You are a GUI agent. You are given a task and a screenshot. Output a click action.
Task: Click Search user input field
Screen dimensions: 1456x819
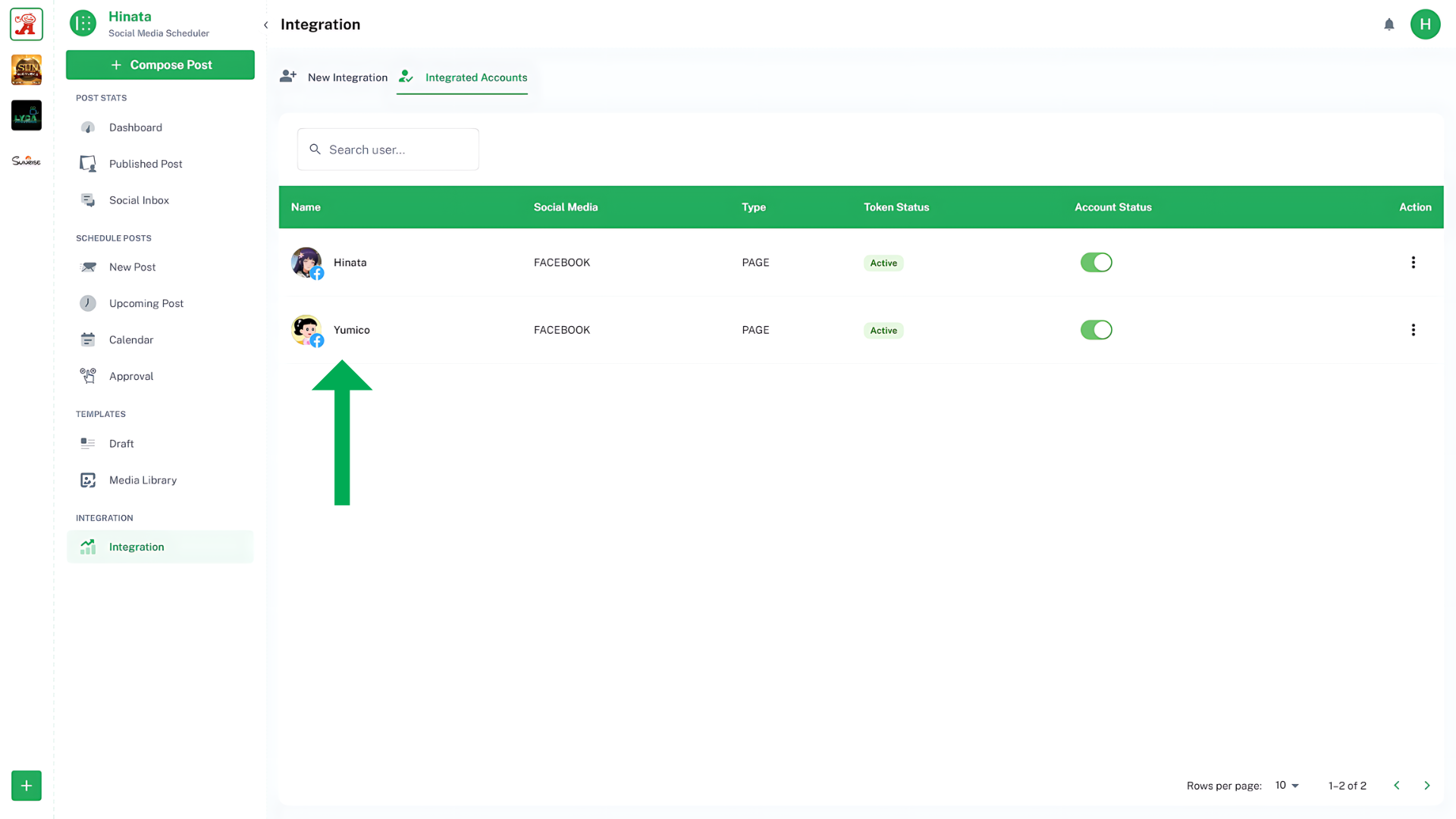(x=388, y=149)
